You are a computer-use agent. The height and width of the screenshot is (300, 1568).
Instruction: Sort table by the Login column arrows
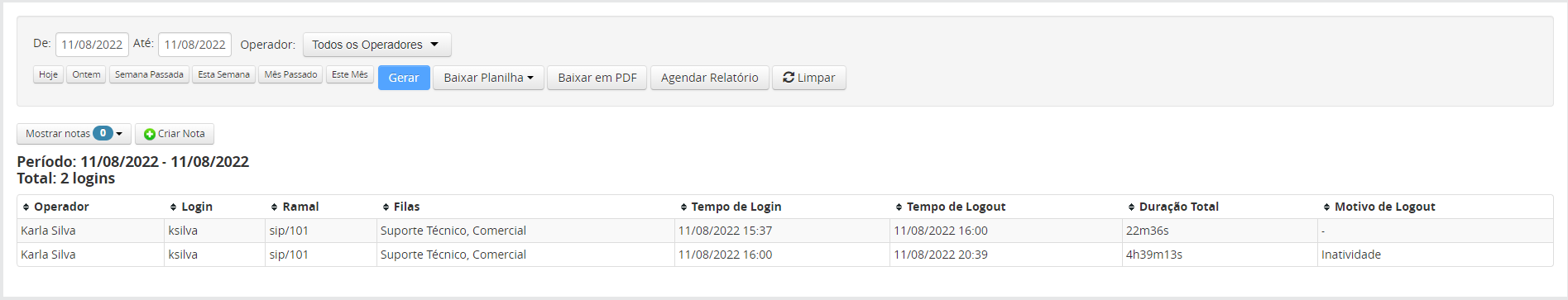174,207
